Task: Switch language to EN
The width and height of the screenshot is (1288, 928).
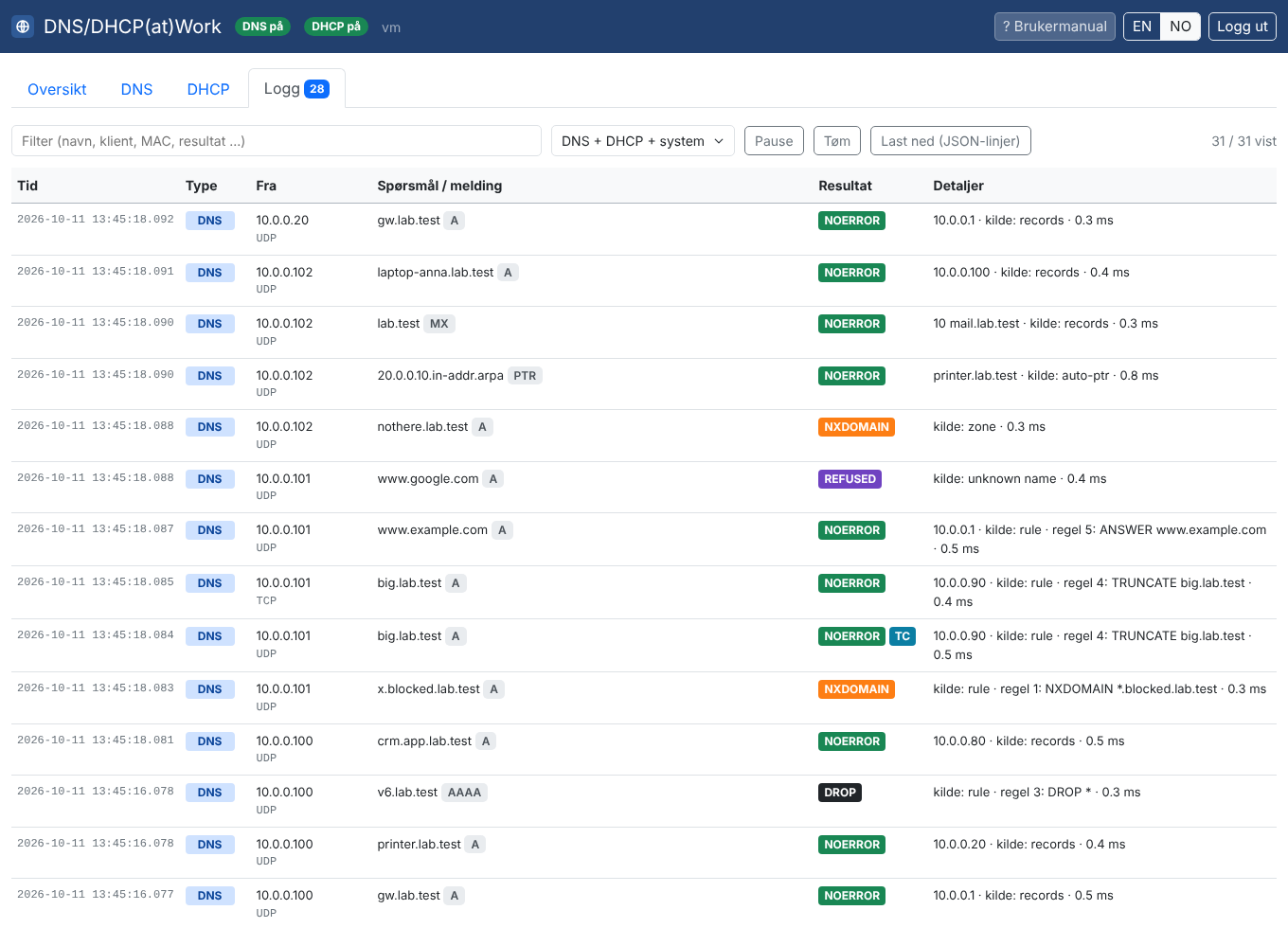Action: point(1142,27)
